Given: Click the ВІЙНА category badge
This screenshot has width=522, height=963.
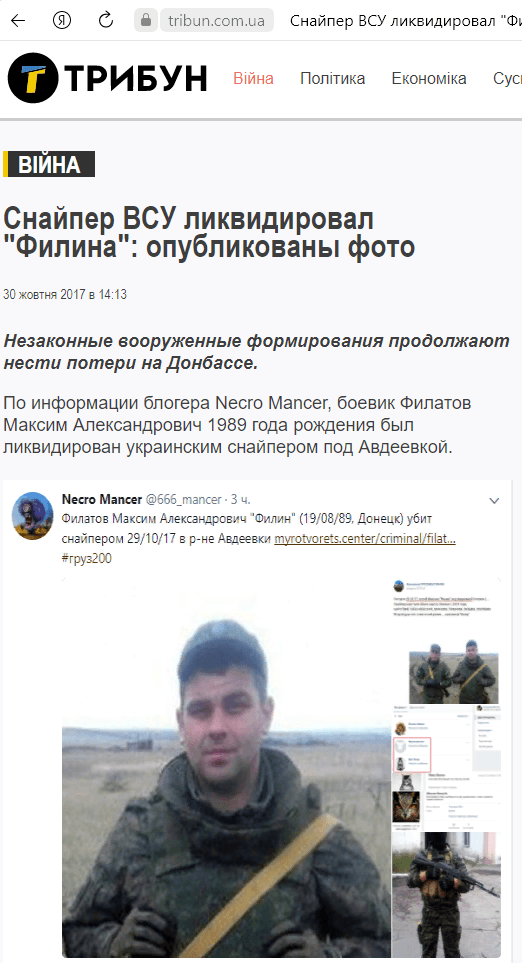Looking at the screenshot, I should pos(49,164).
